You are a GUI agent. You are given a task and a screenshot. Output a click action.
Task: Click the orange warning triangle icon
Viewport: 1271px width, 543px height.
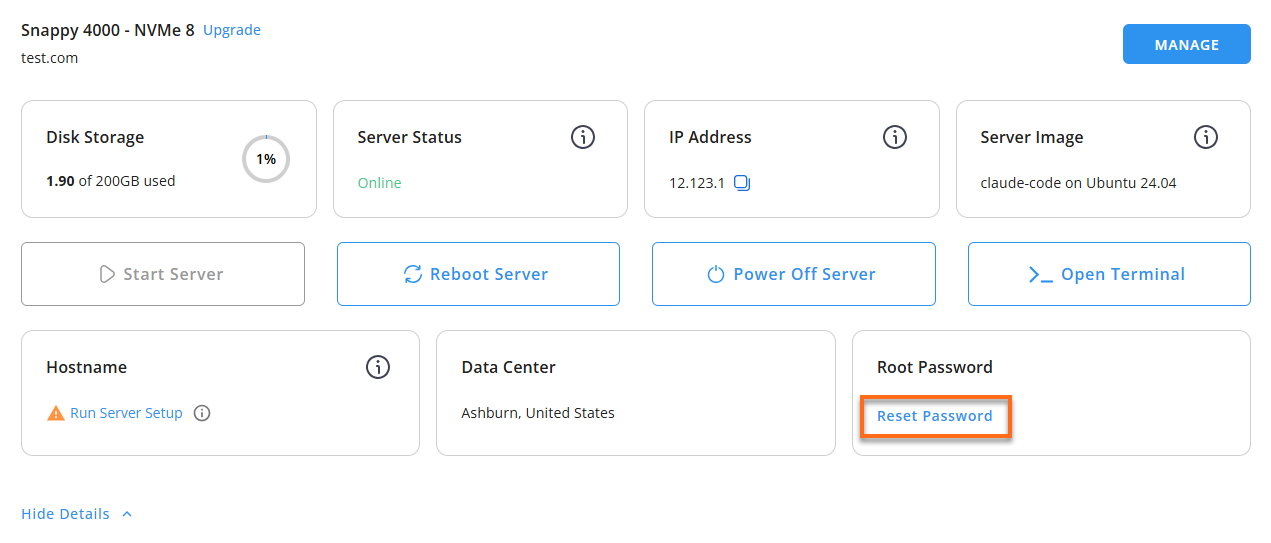coord(56,413)
